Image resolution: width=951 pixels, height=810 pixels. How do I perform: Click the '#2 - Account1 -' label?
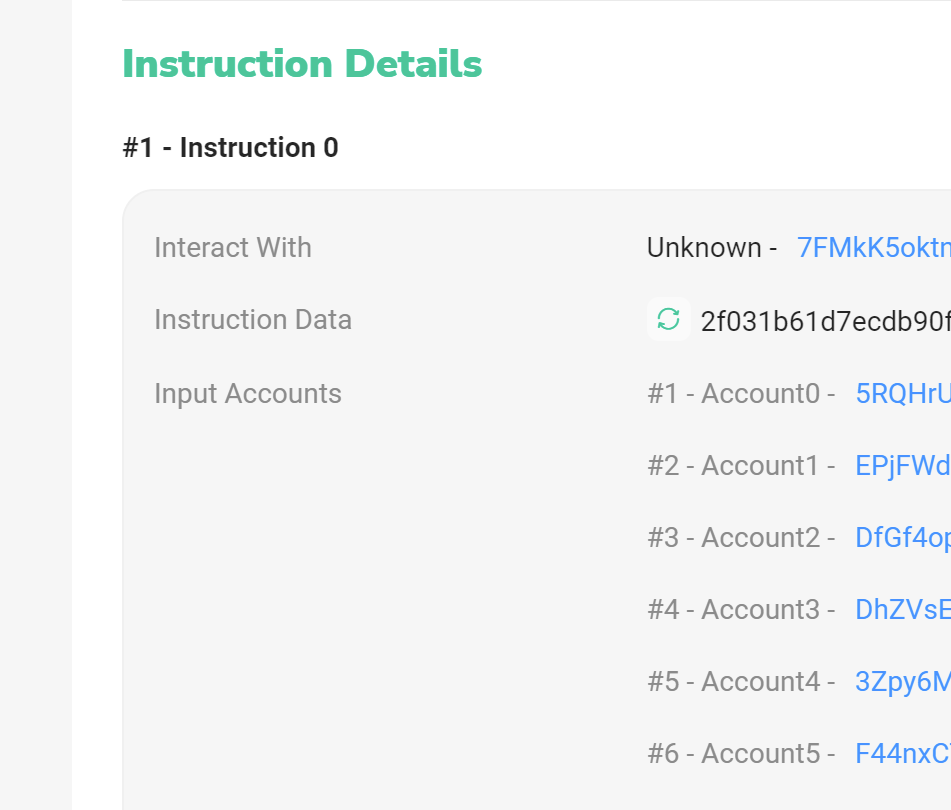tap(741, 466)
